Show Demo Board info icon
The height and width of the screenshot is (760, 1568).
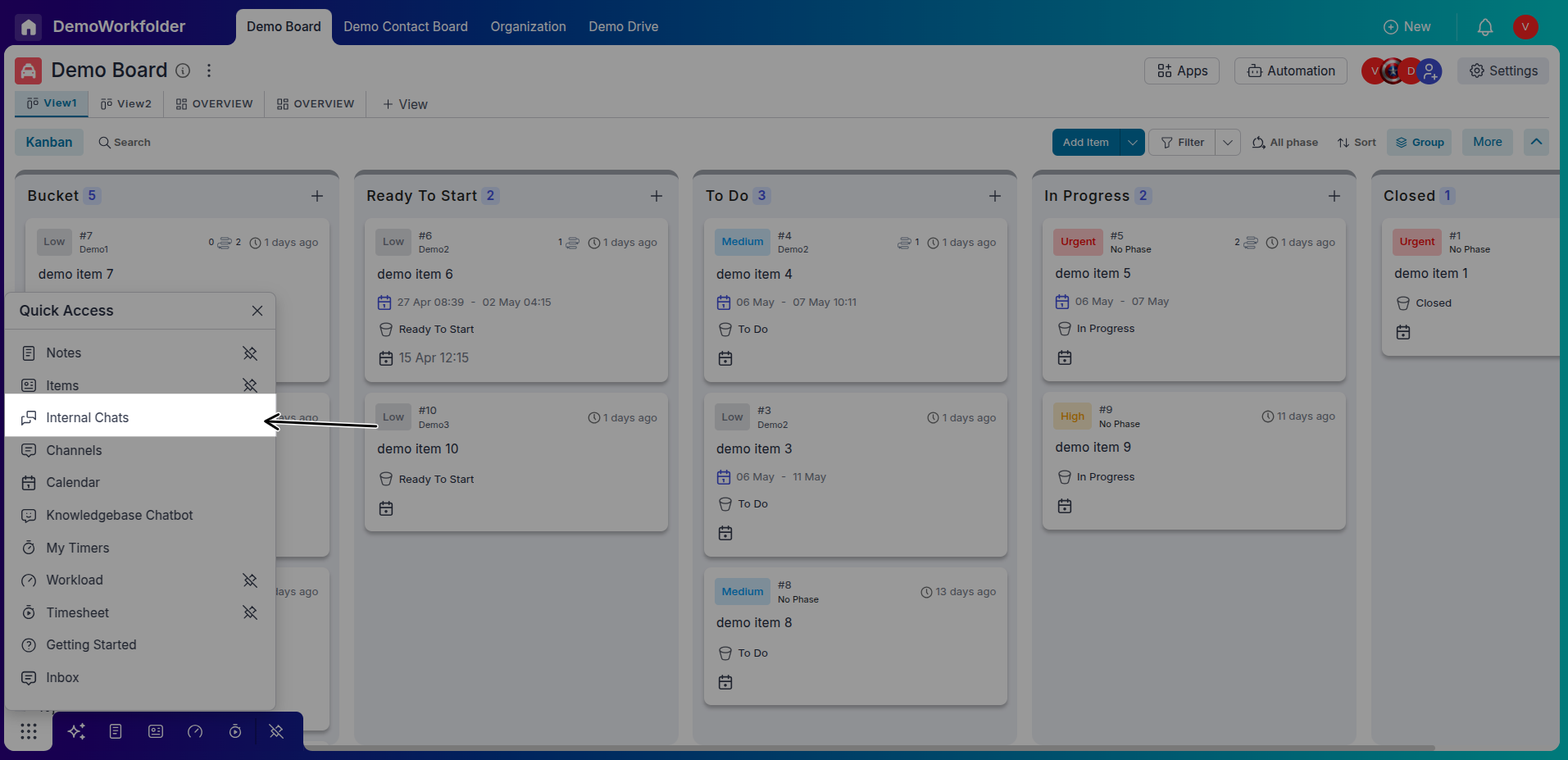[x=183, y=71]
